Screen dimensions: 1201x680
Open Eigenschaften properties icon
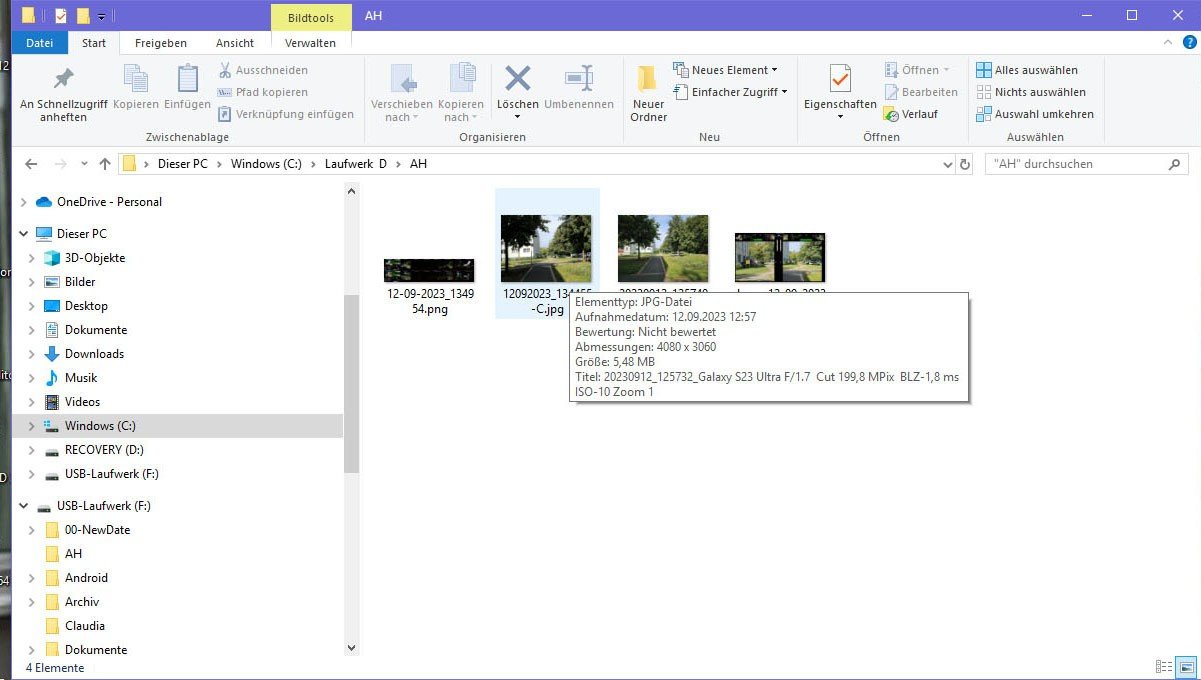pyautogui.click(x=840, y=80)
